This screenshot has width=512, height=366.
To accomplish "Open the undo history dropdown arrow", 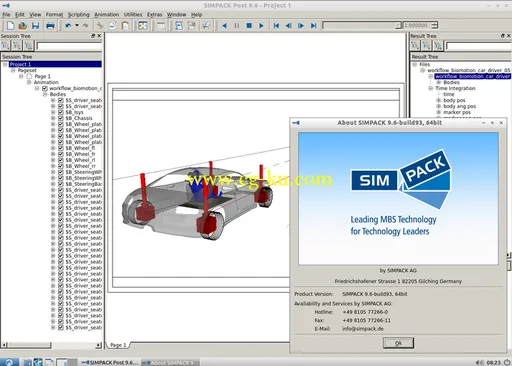I will point(77,25).
